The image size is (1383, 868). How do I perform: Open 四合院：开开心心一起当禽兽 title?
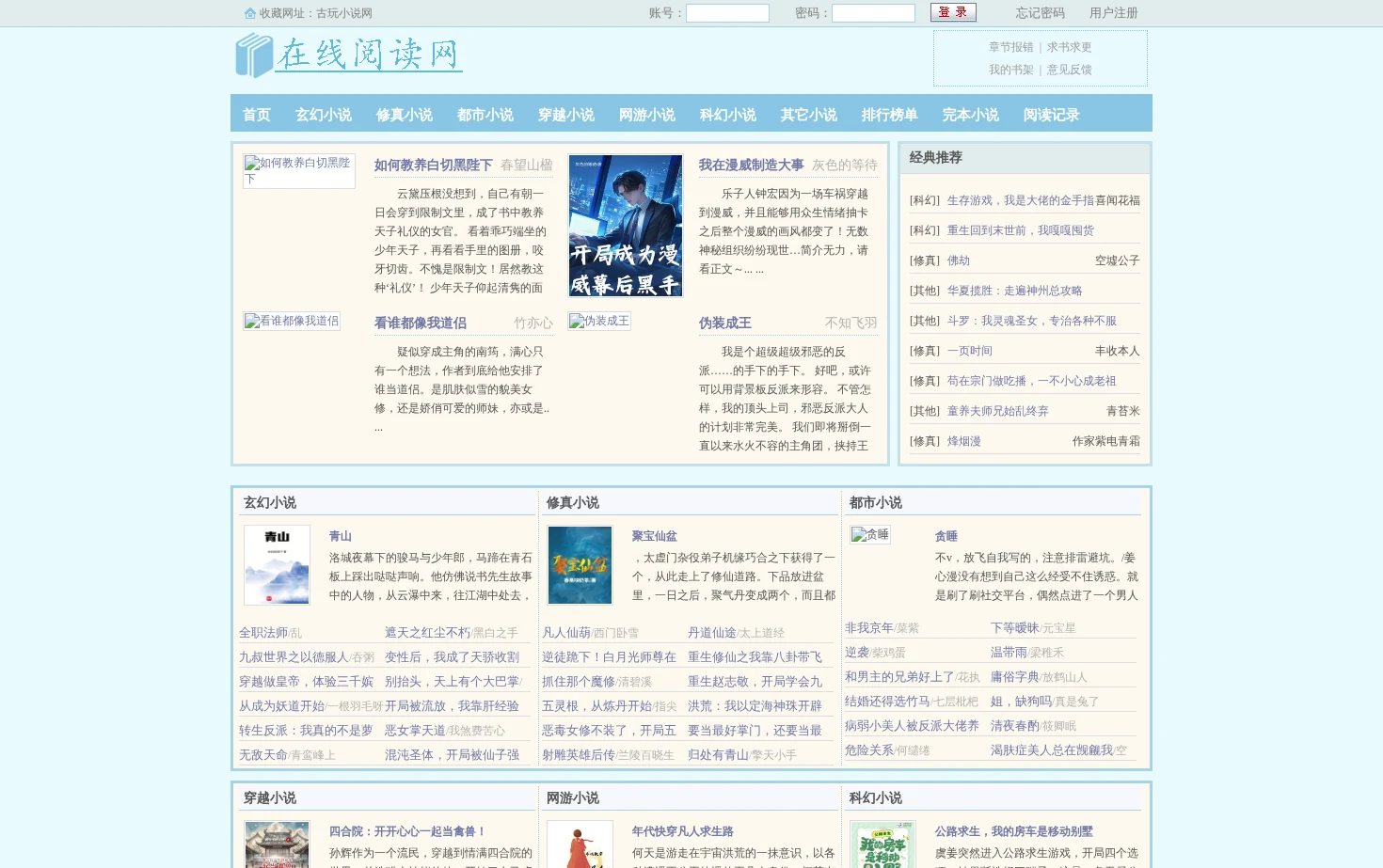point(408,831)
